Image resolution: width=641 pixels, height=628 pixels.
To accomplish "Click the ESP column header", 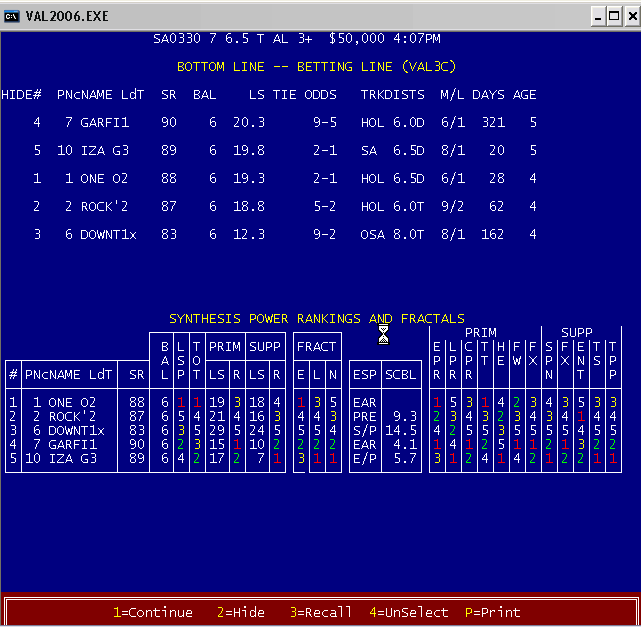I will [365, 375].
